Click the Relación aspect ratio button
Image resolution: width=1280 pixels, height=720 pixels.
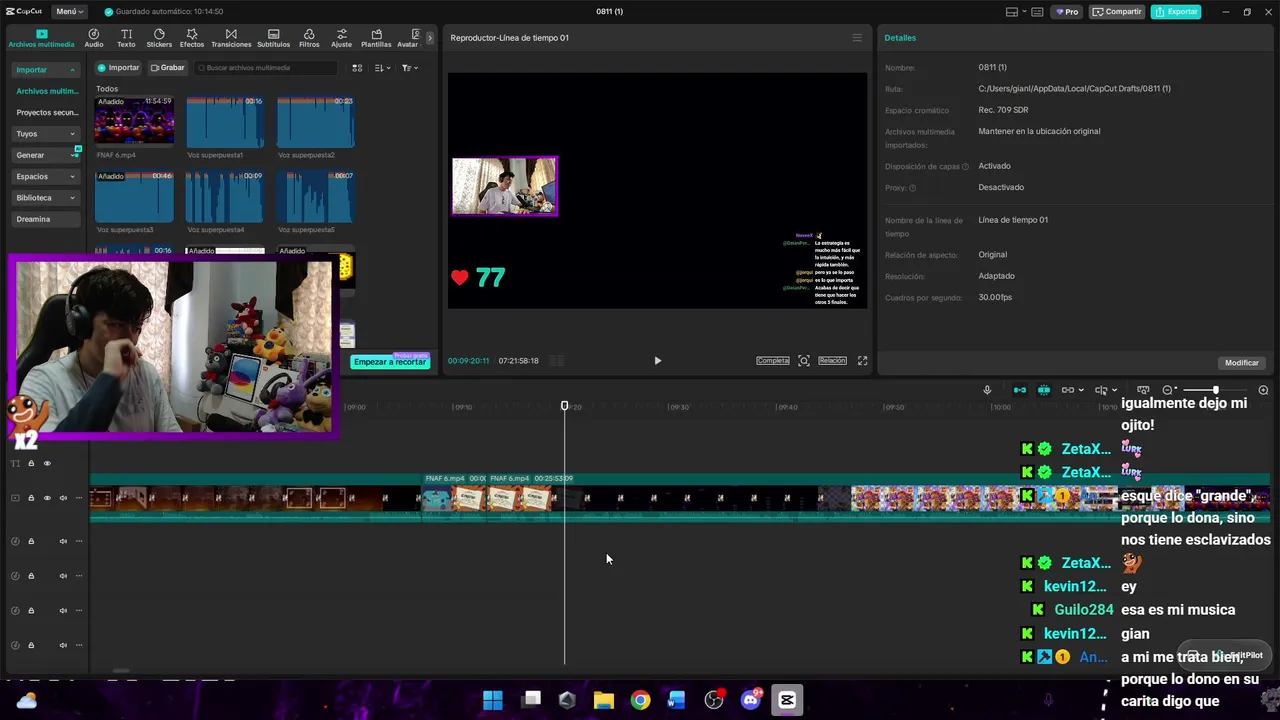[x=832, y=361]
